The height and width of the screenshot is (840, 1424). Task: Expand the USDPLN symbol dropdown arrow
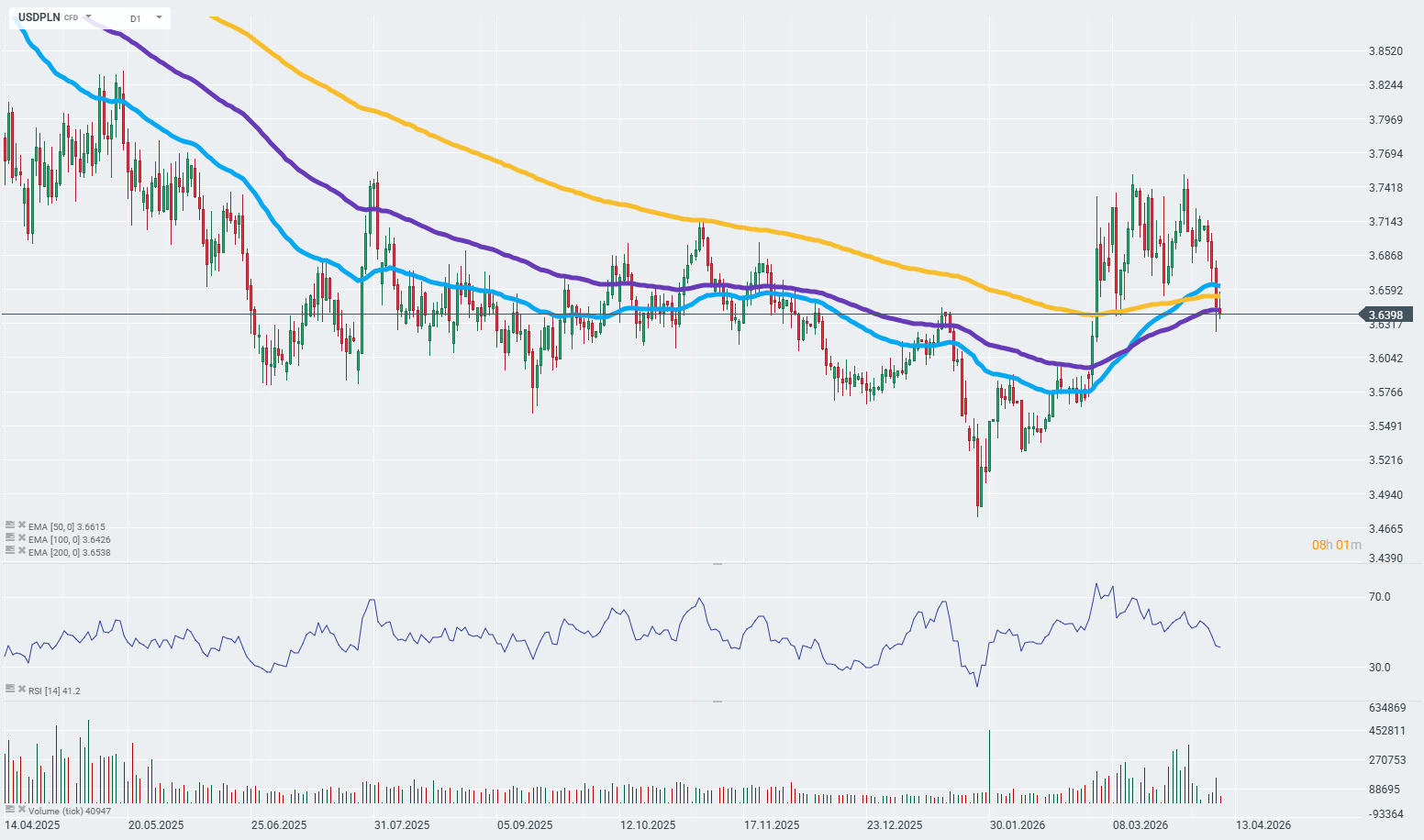88,17
